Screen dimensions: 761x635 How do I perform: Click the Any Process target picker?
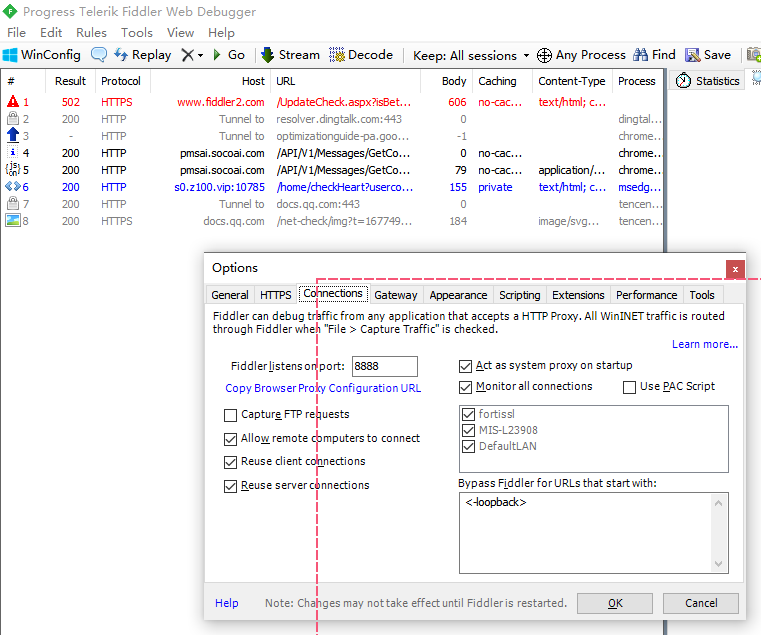click(x=581, y=55)
